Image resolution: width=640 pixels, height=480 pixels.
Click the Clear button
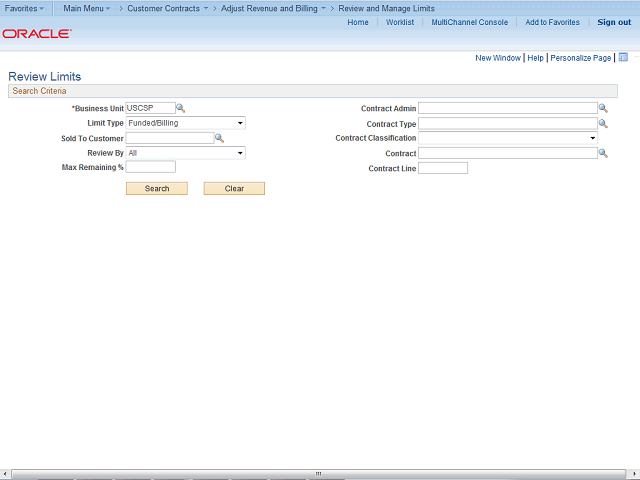pyautogui.click(x=234, y=189)
